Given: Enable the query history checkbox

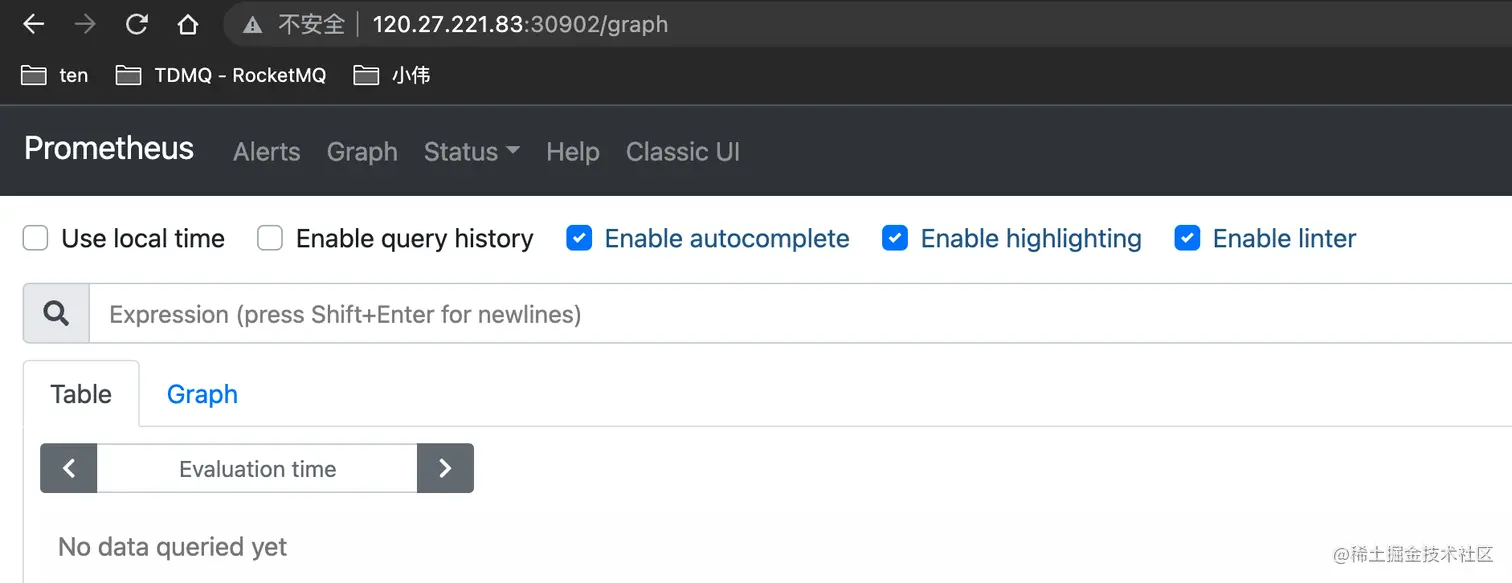Looking at the screenshot, I should point(270,238).
